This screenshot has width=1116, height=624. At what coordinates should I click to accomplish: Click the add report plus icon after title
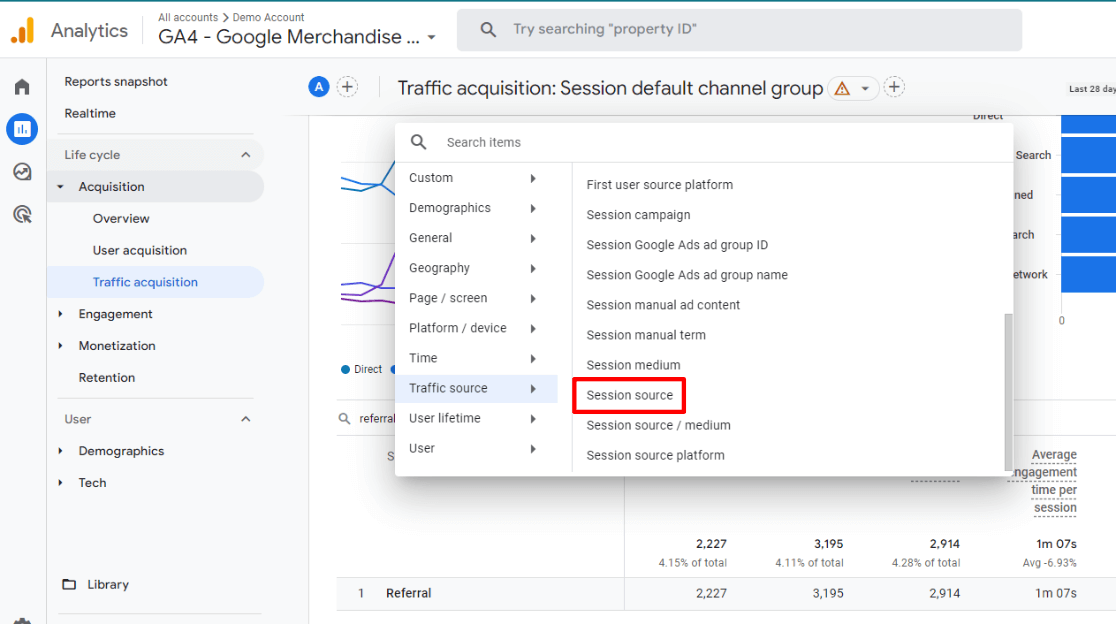coord(894,87)
